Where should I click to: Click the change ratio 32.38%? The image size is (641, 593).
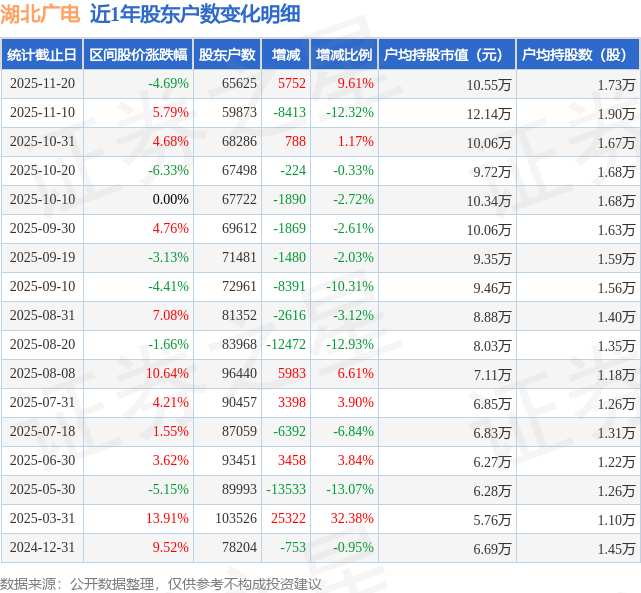352,519
